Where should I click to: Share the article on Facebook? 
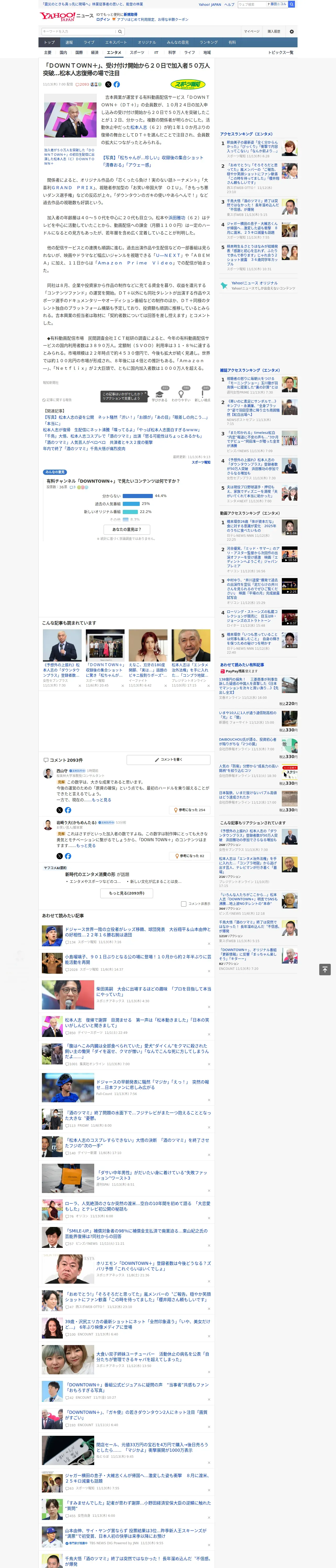(116, 85)
